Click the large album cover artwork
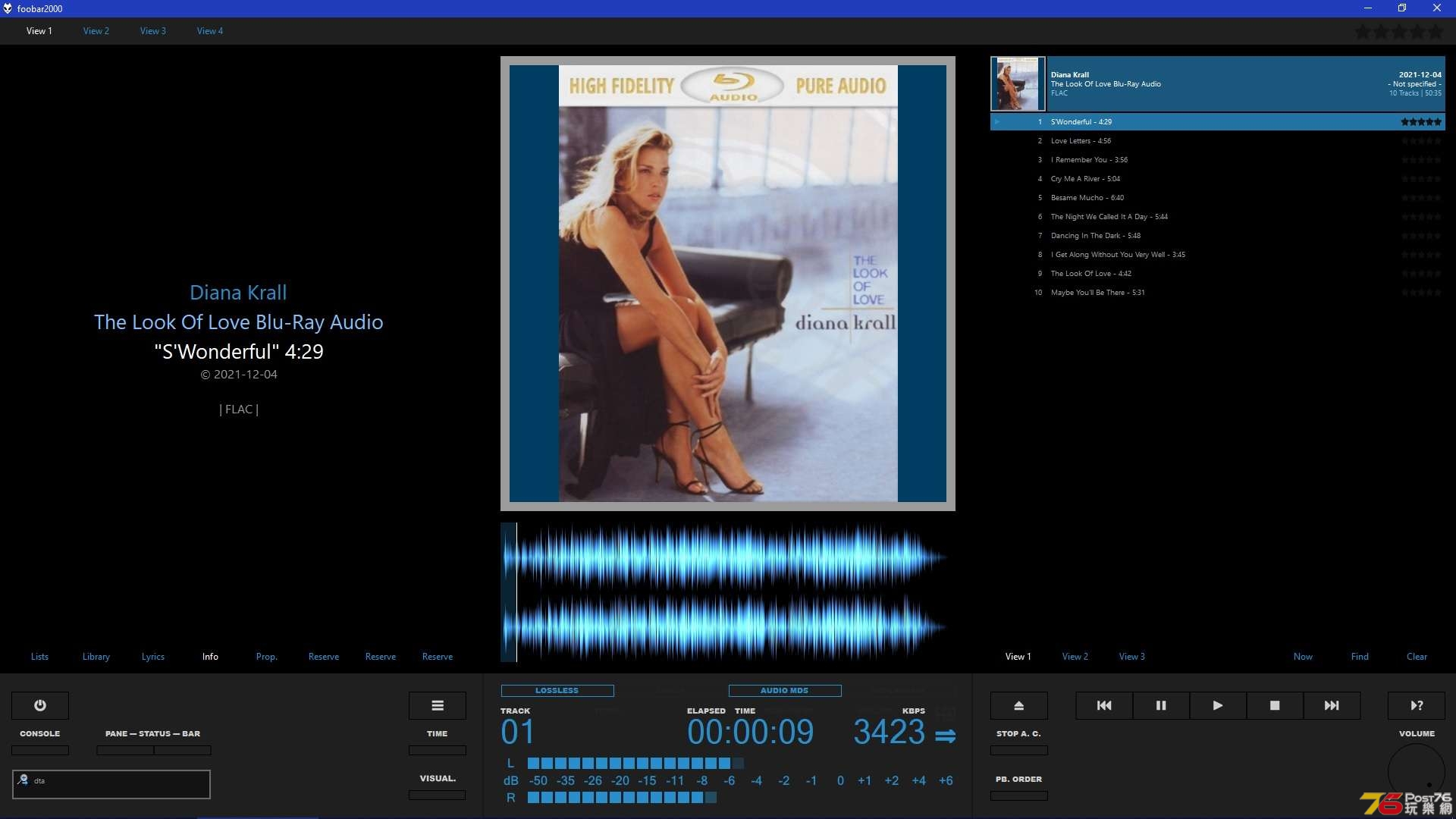The image size is (1456, 819). (728, 284)
